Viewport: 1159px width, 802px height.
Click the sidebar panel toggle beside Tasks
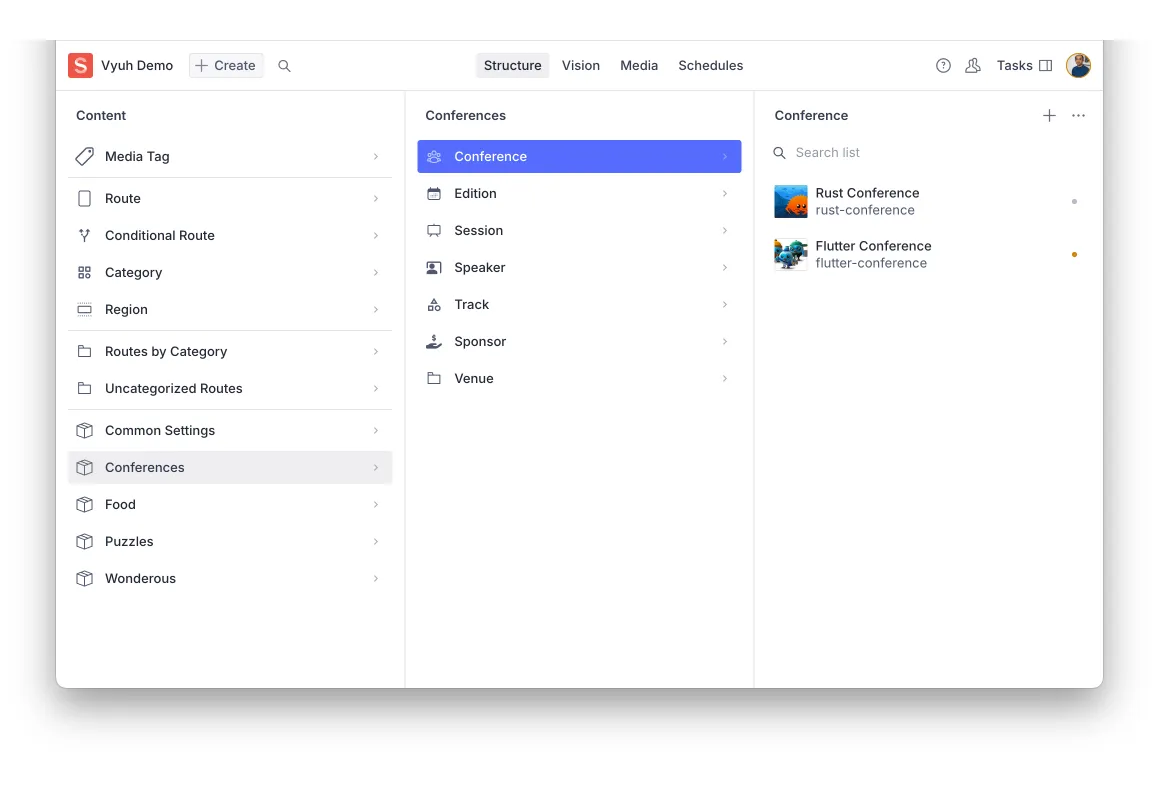1046,65
